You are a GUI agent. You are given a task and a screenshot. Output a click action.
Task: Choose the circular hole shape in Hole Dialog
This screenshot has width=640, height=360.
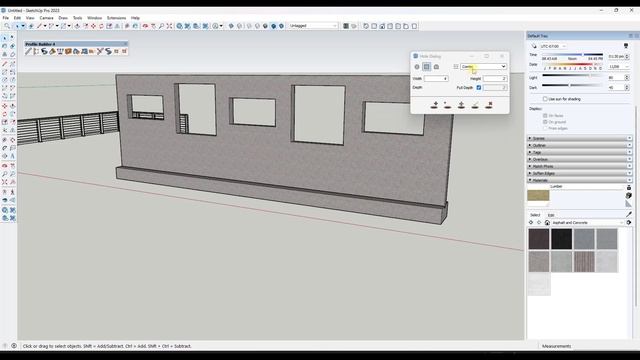coord(417,67)
